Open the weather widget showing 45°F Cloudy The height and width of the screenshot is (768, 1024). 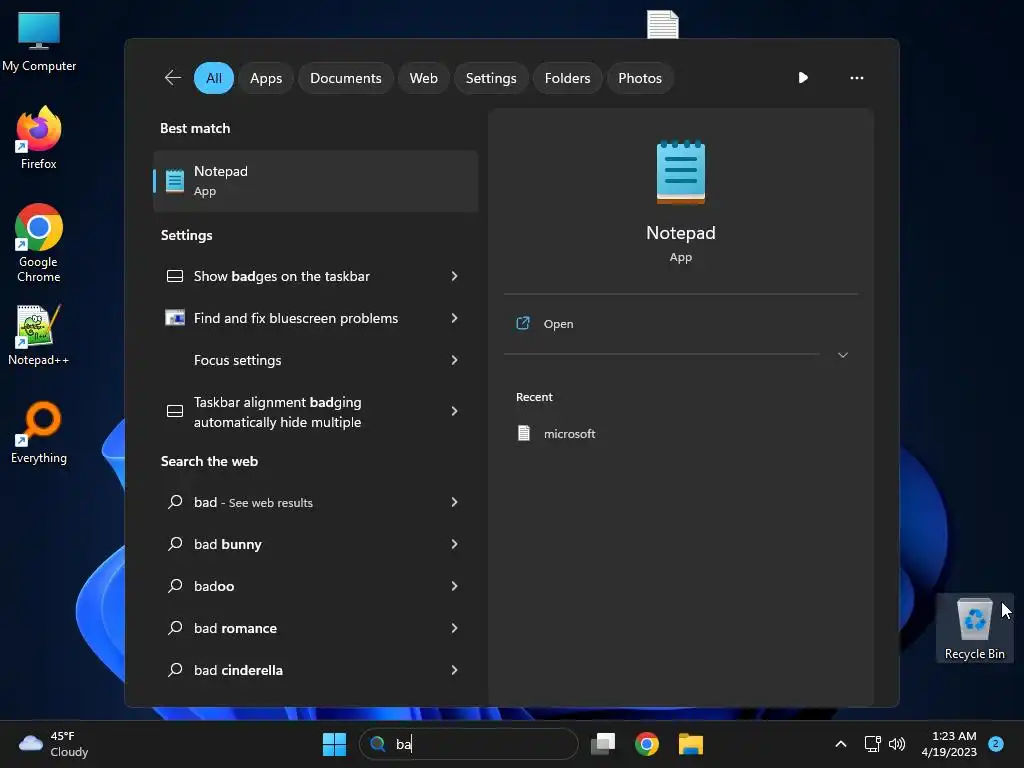click(x=54, y=744)
